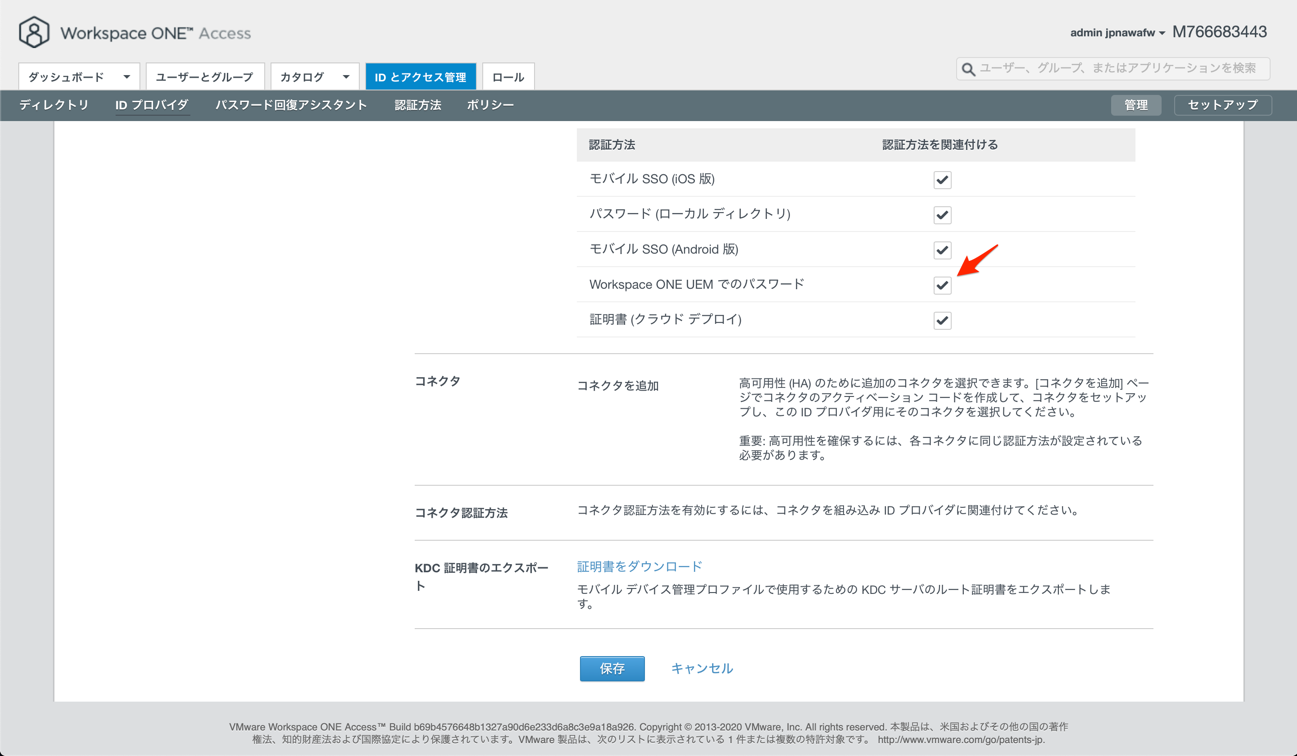Viewport: 1297px width, 756px height.
Task: Click the search magnifier icon
Action: click(968, 69)
